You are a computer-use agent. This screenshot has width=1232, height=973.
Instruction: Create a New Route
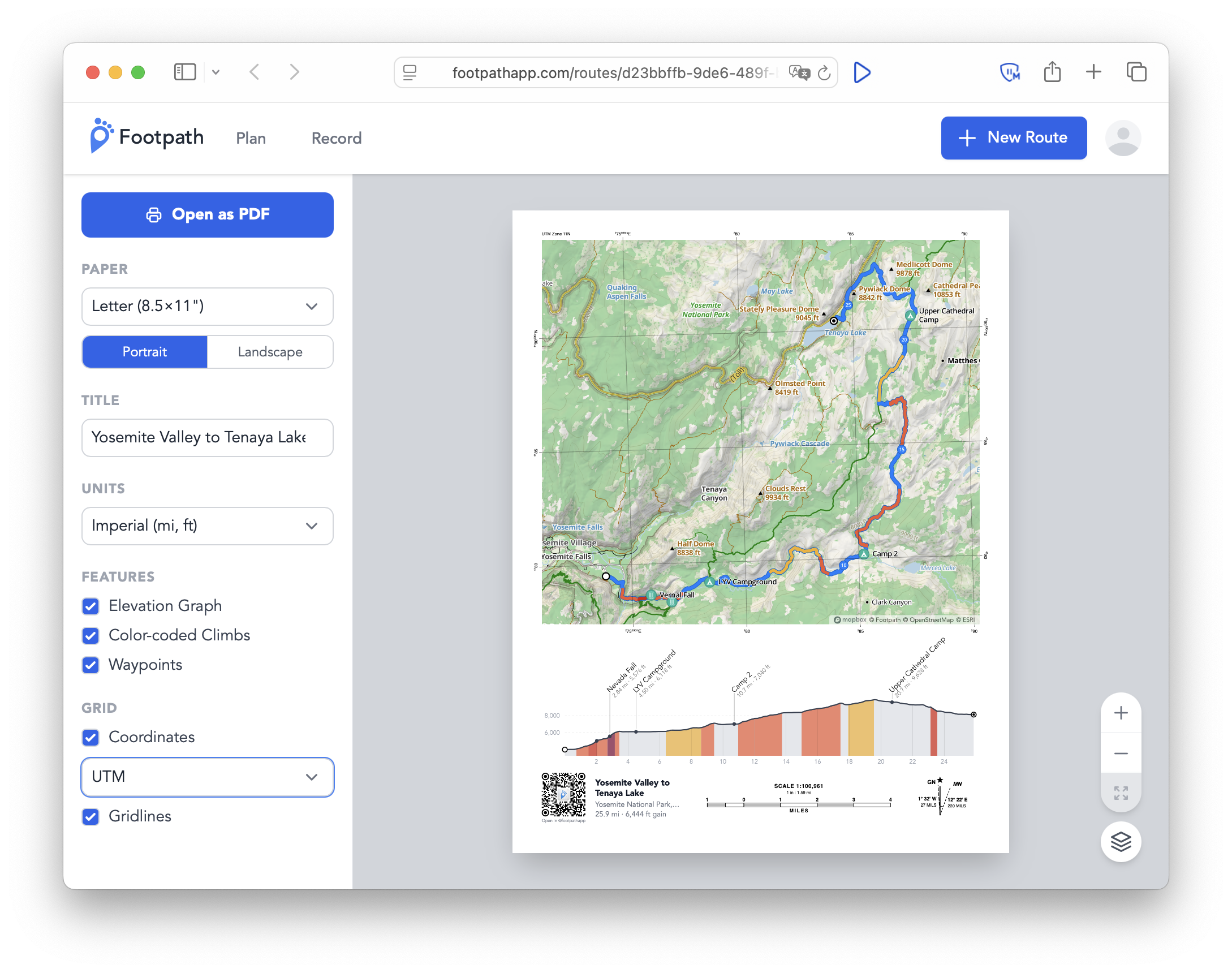click(x=1013, y=137)
